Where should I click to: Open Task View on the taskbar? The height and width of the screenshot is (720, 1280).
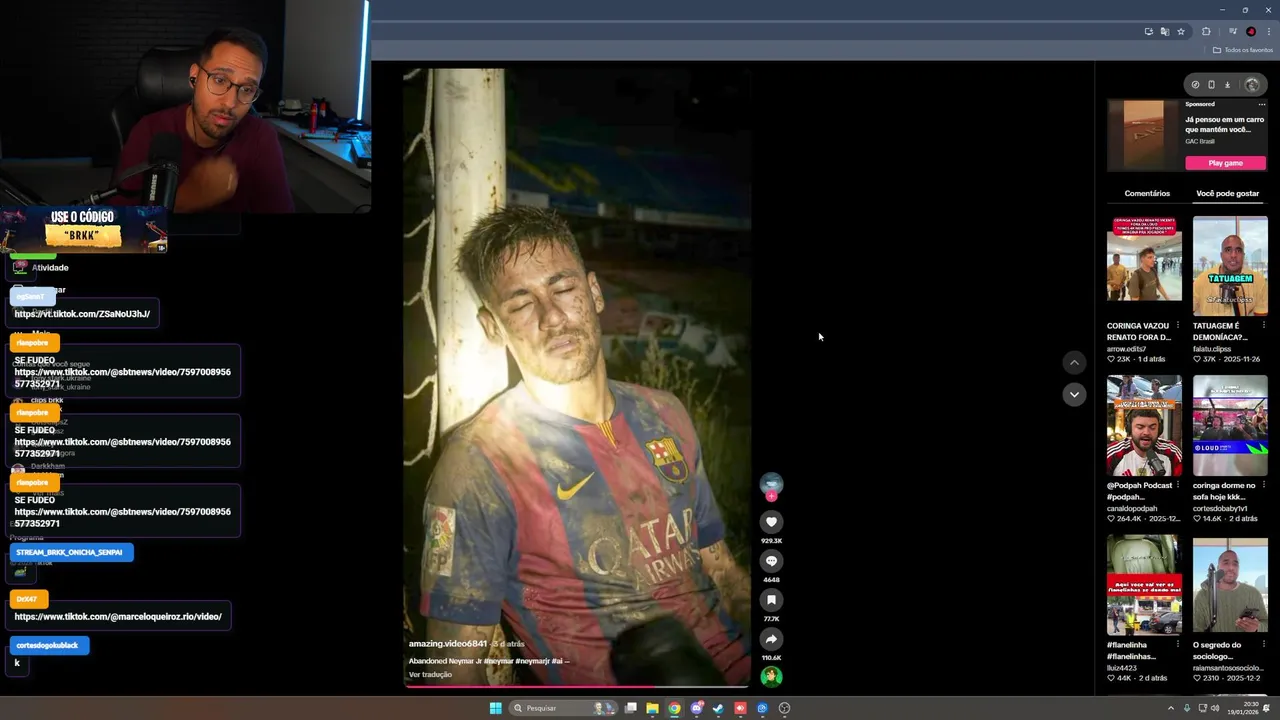(x=631, y=708)
